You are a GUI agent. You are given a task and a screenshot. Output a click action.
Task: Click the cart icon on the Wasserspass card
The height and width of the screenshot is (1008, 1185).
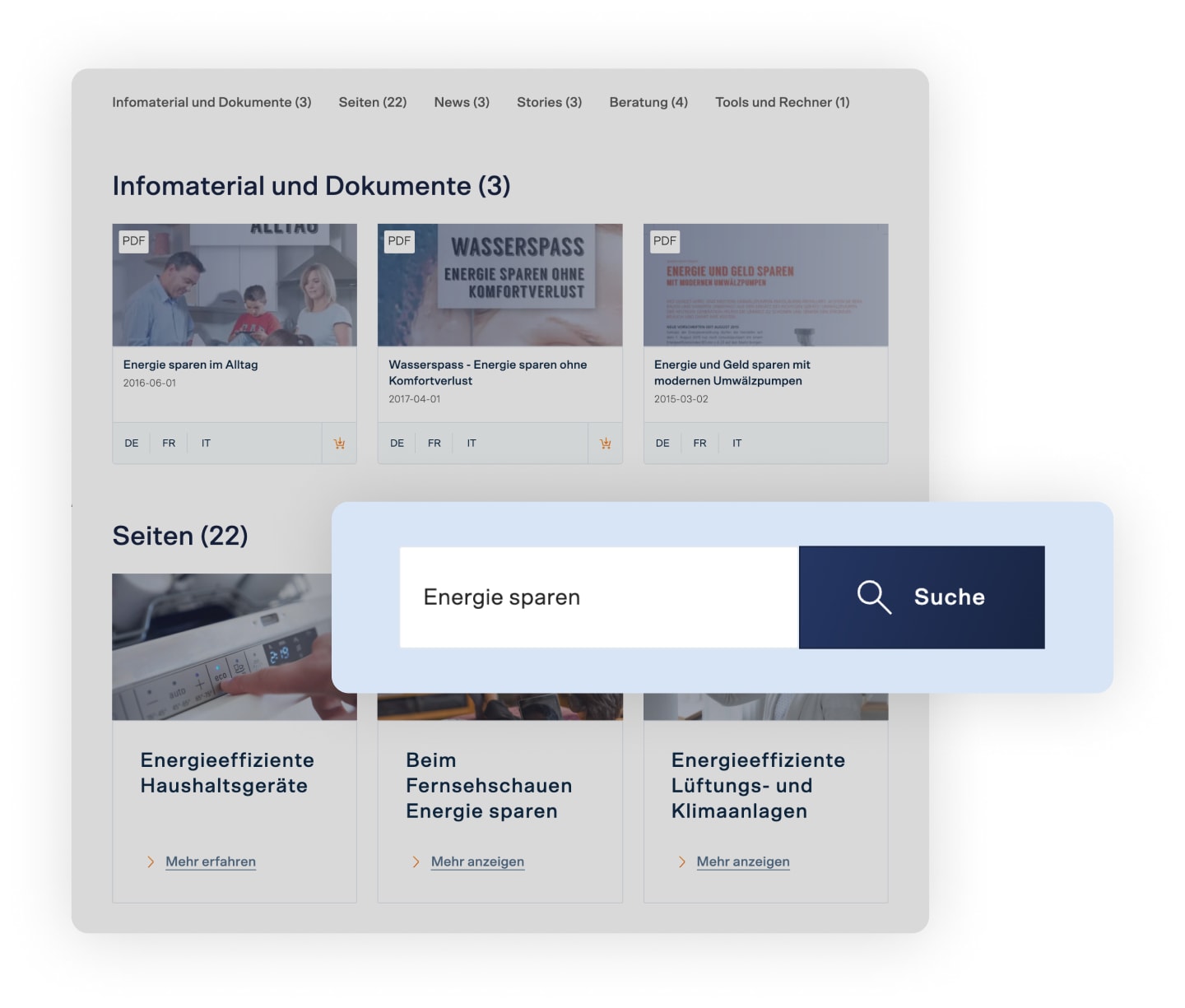pyautogui.click(x=606, y=443)
